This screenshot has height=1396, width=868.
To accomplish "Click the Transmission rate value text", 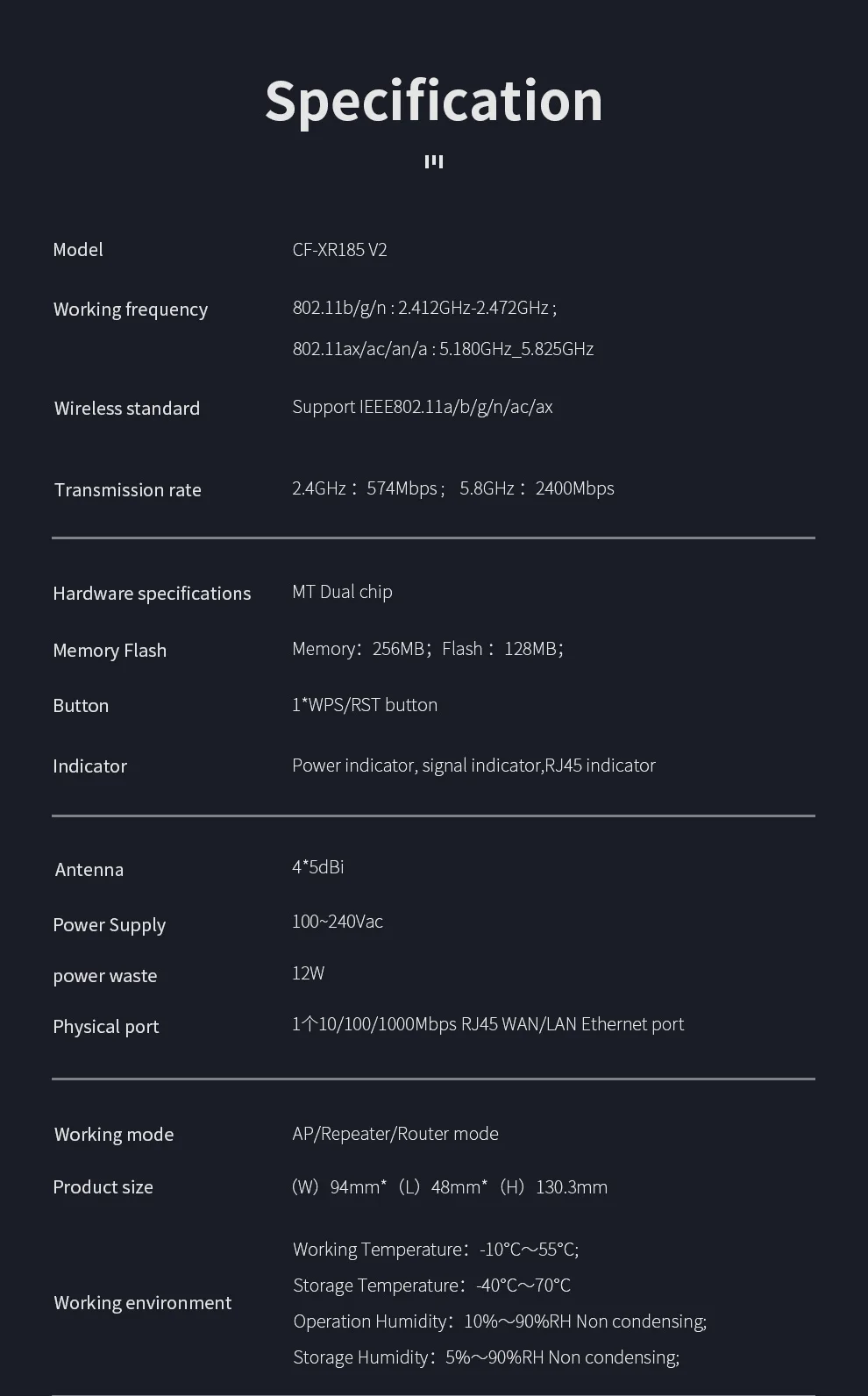I will click(452, 488).
